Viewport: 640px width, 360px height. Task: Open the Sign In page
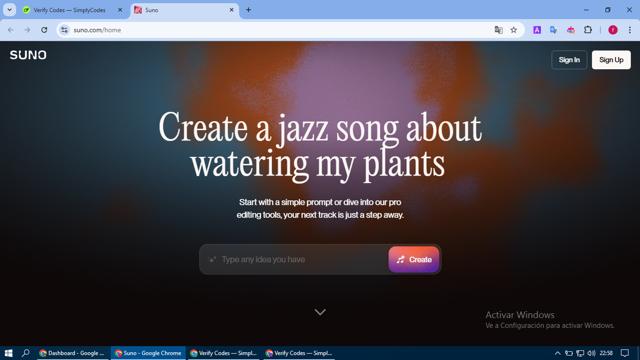tap(569, 60)
